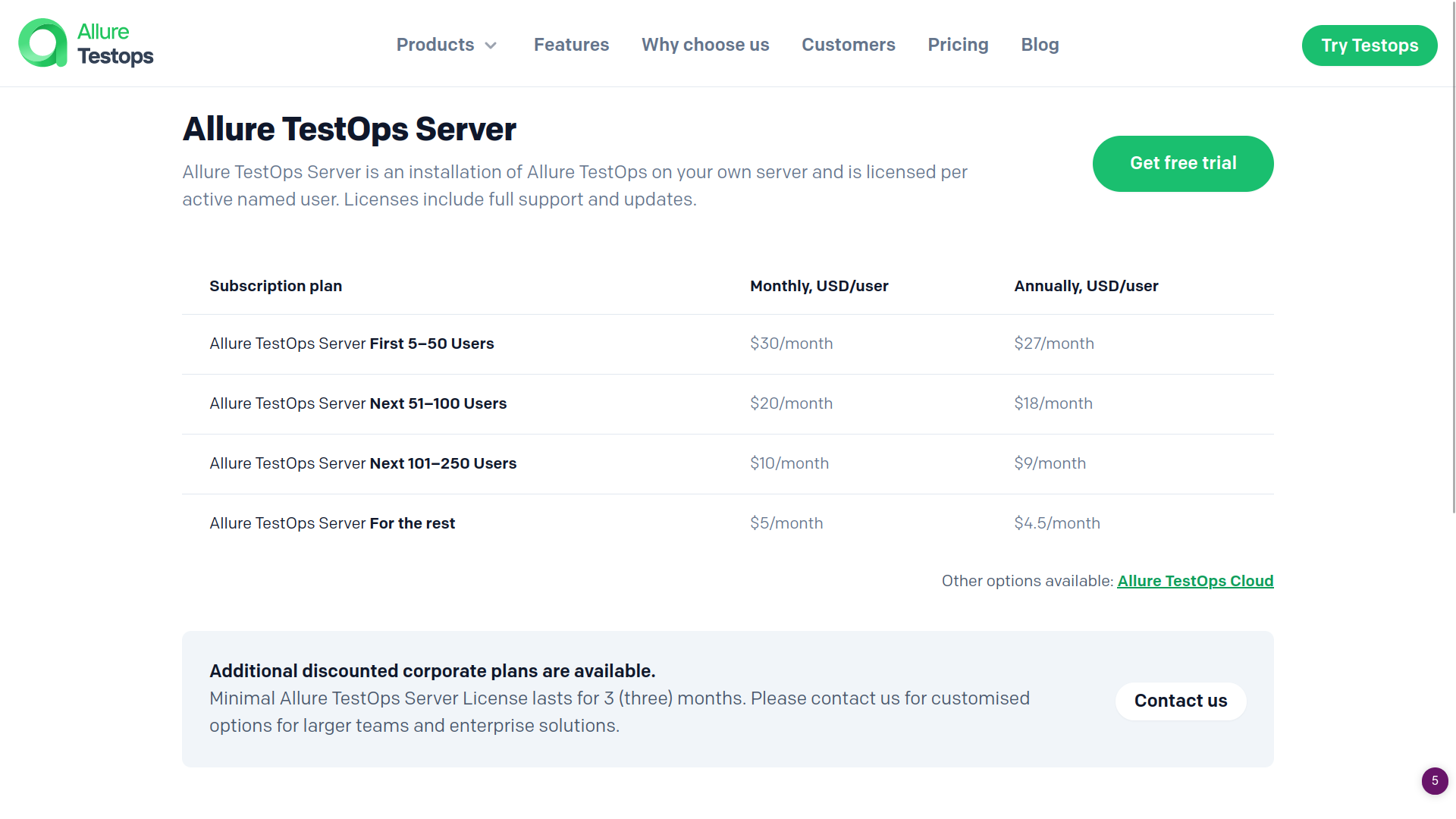Viewport: 1456px width, 819px height.
Task: Click the Contact us button
Action: (x=1180, y=701)
